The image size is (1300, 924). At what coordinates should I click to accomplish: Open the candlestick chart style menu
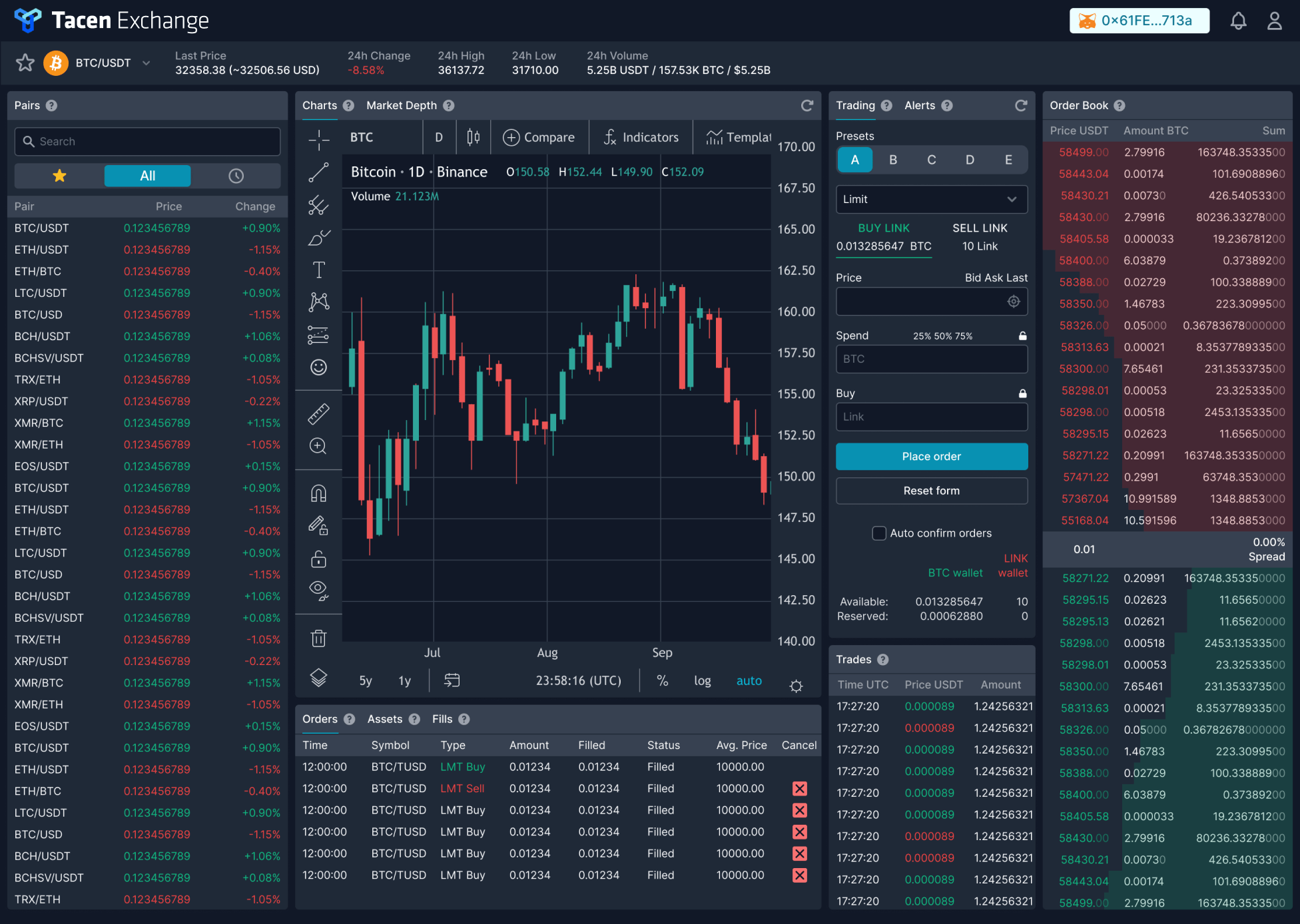click(473, 137)
